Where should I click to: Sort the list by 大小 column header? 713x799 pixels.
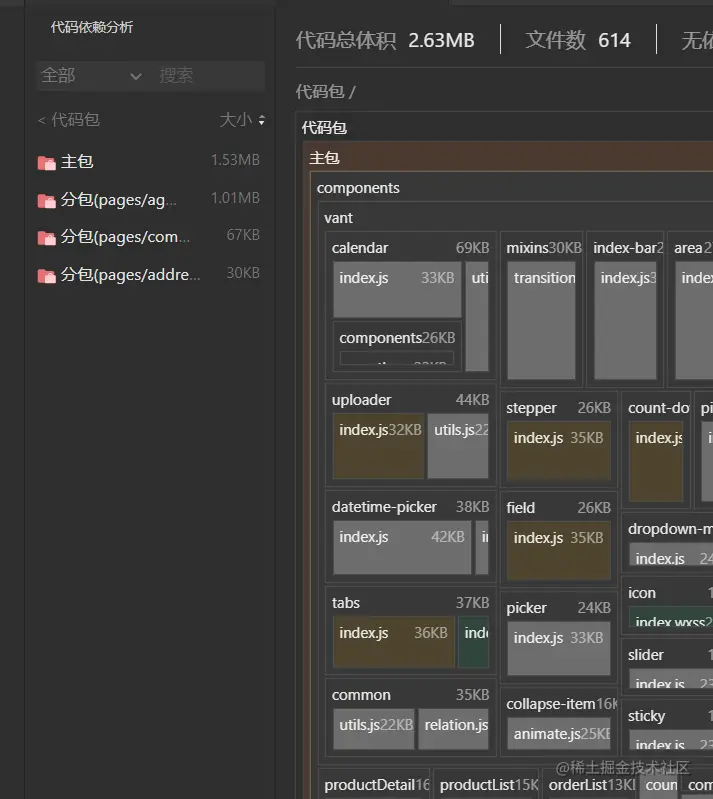236,120
